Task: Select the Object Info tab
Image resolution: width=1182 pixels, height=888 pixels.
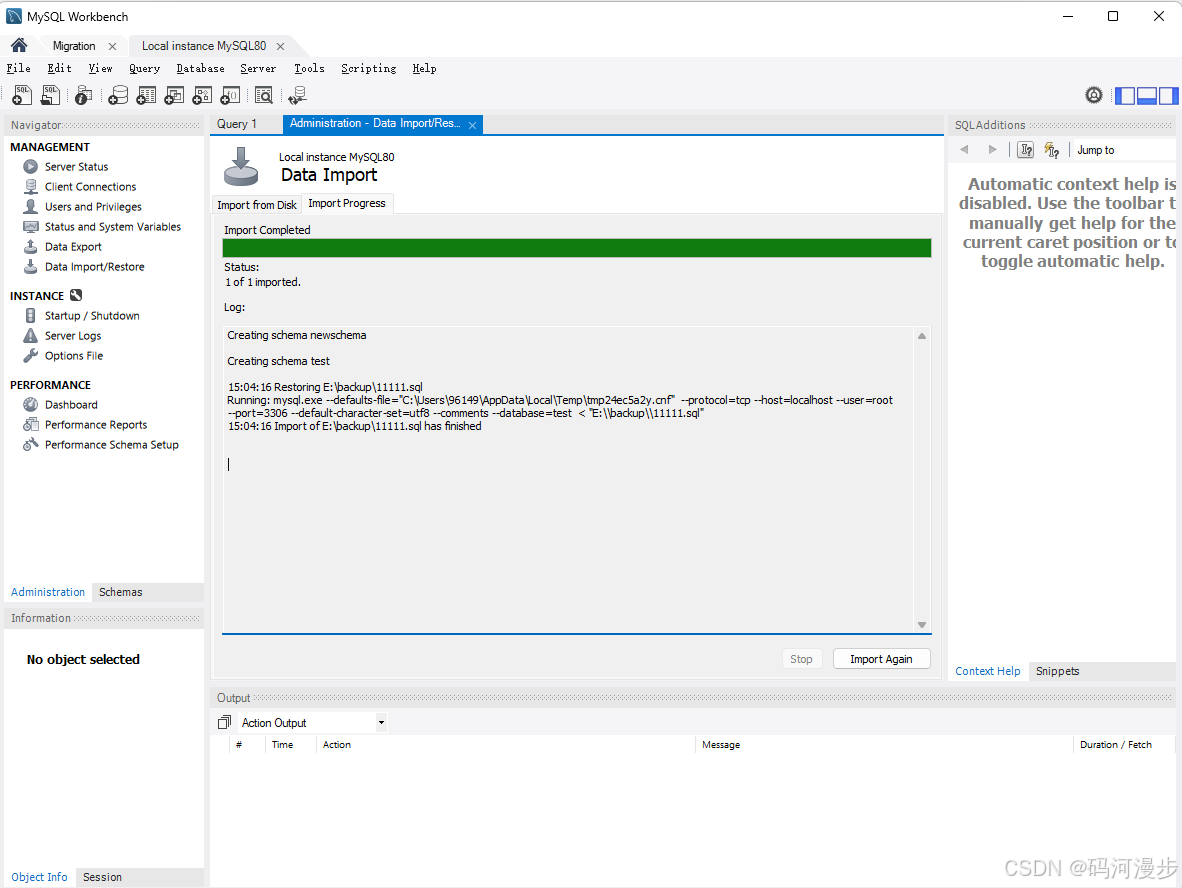Action: pos(39,877)
